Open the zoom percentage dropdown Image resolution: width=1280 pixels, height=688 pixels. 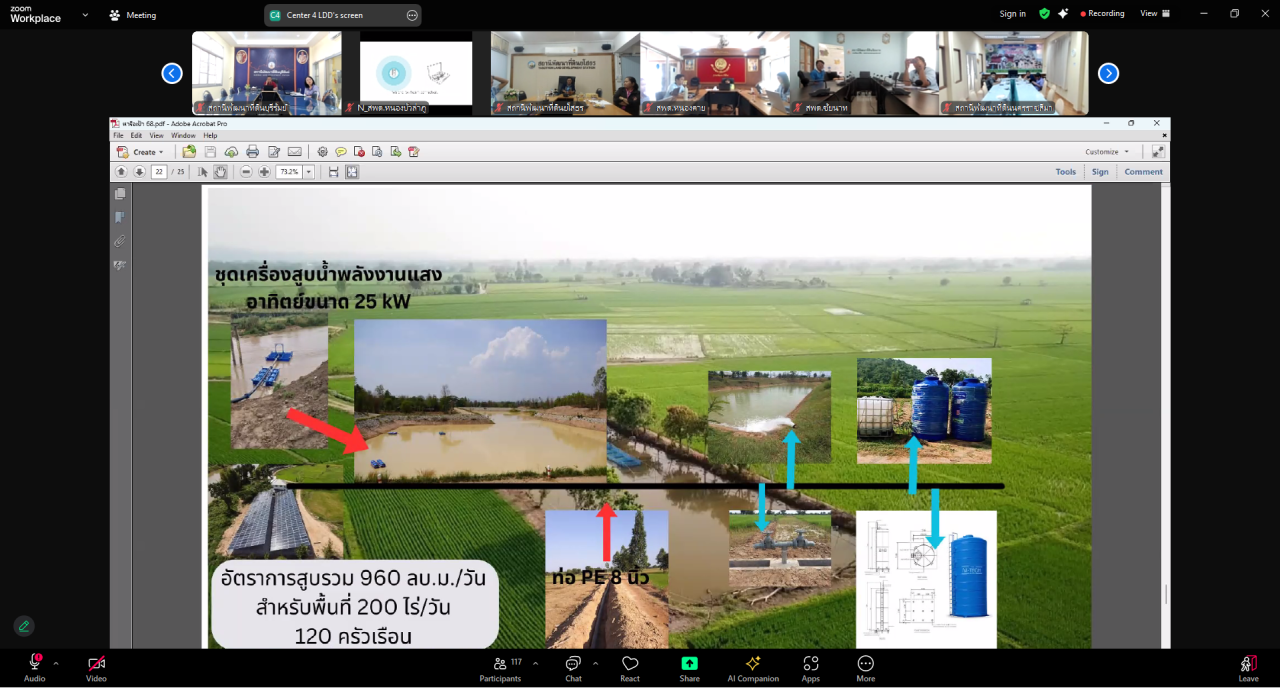(308, 172)
